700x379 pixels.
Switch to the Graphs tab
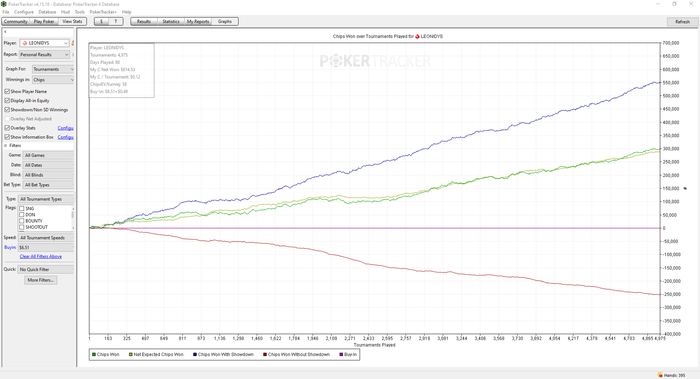pos(225,21)
